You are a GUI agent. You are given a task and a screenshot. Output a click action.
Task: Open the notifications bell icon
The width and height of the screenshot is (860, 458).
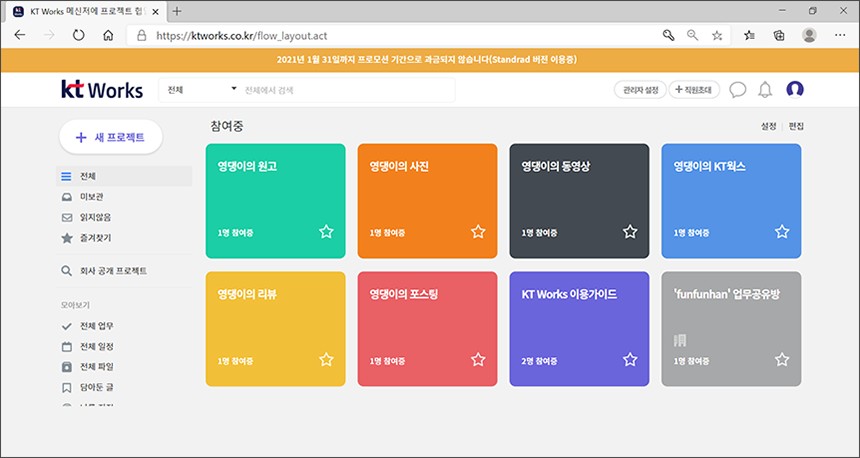pos(765,90)
